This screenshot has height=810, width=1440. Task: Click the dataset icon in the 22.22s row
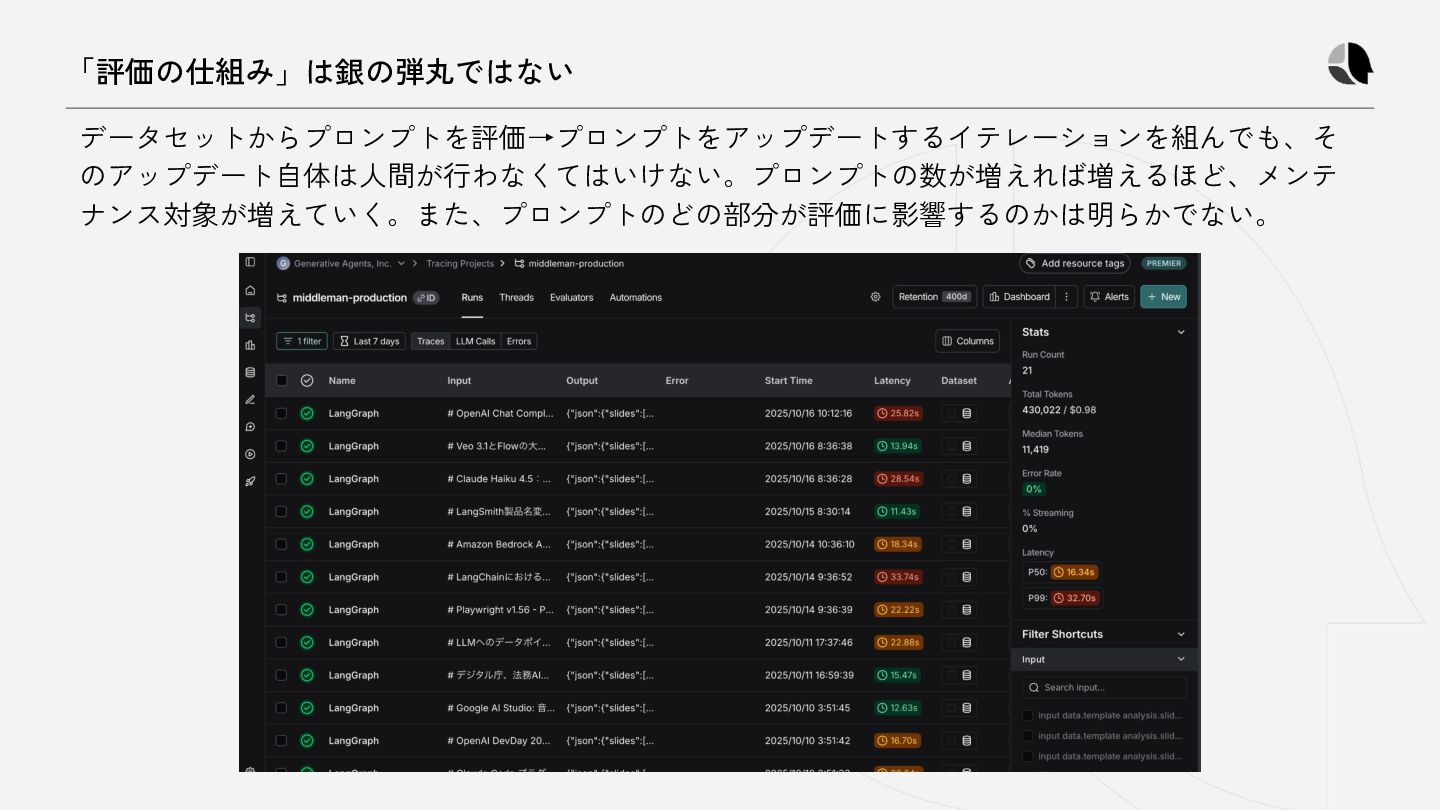pyautogui.click(x=967, y=610)
